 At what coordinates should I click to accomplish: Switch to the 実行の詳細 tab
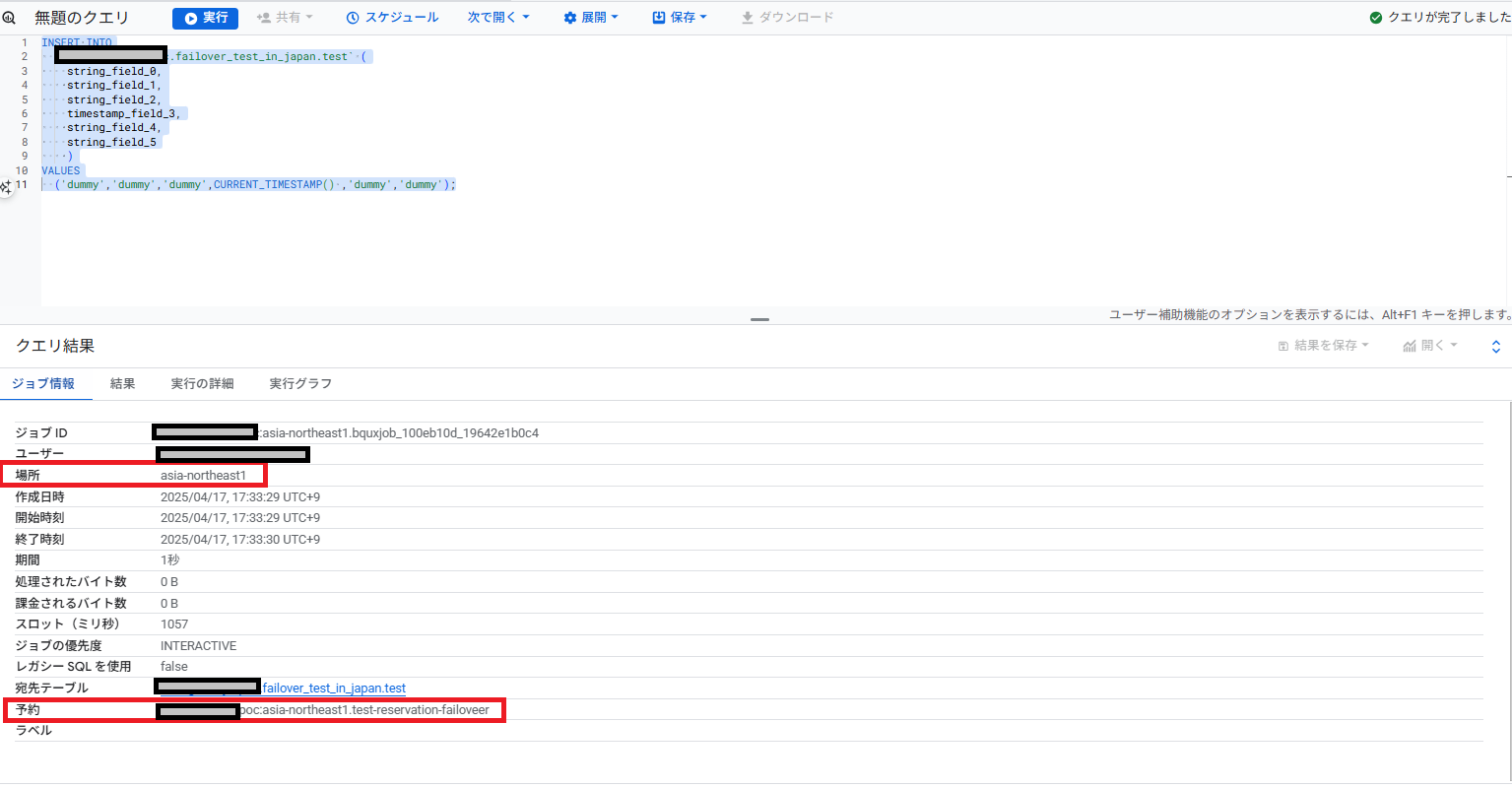coord(202,383)
